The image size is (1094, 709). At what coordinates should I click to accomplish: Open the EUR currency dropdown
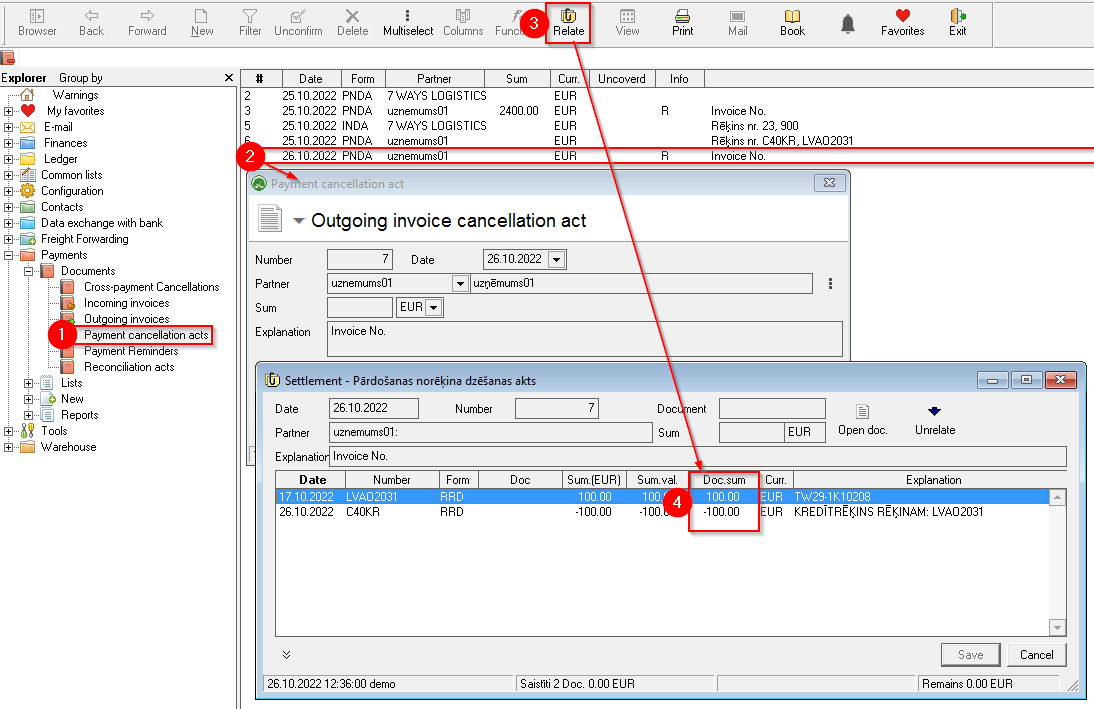(434, 308)
